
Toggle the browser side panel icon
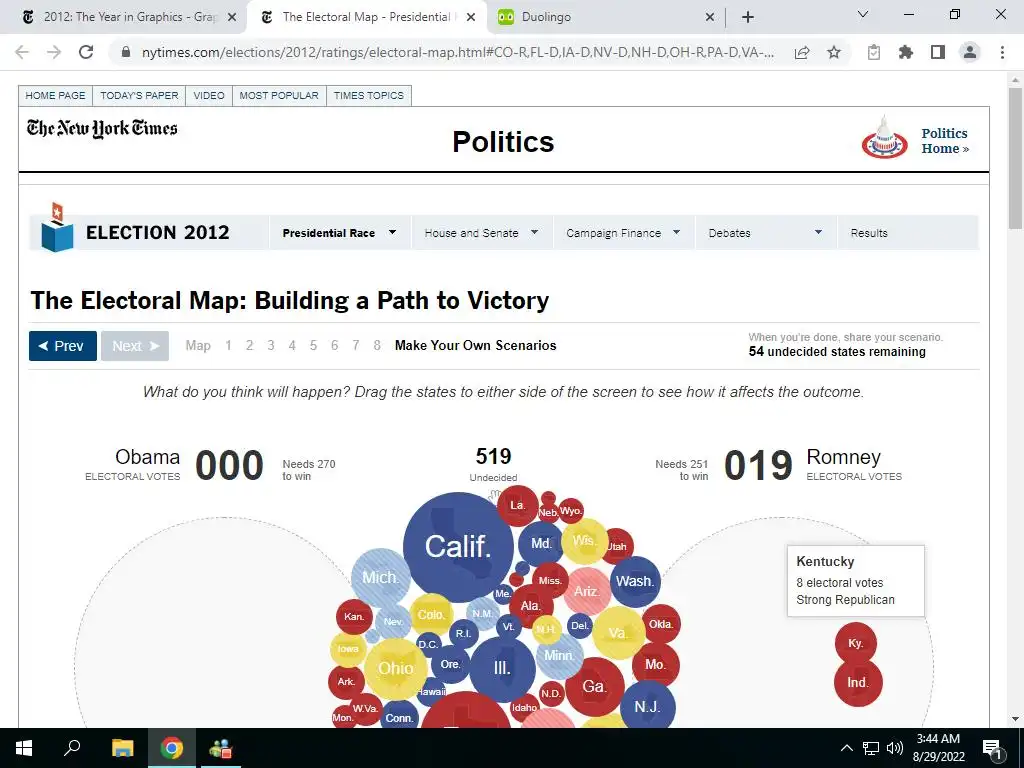(938, 52)
